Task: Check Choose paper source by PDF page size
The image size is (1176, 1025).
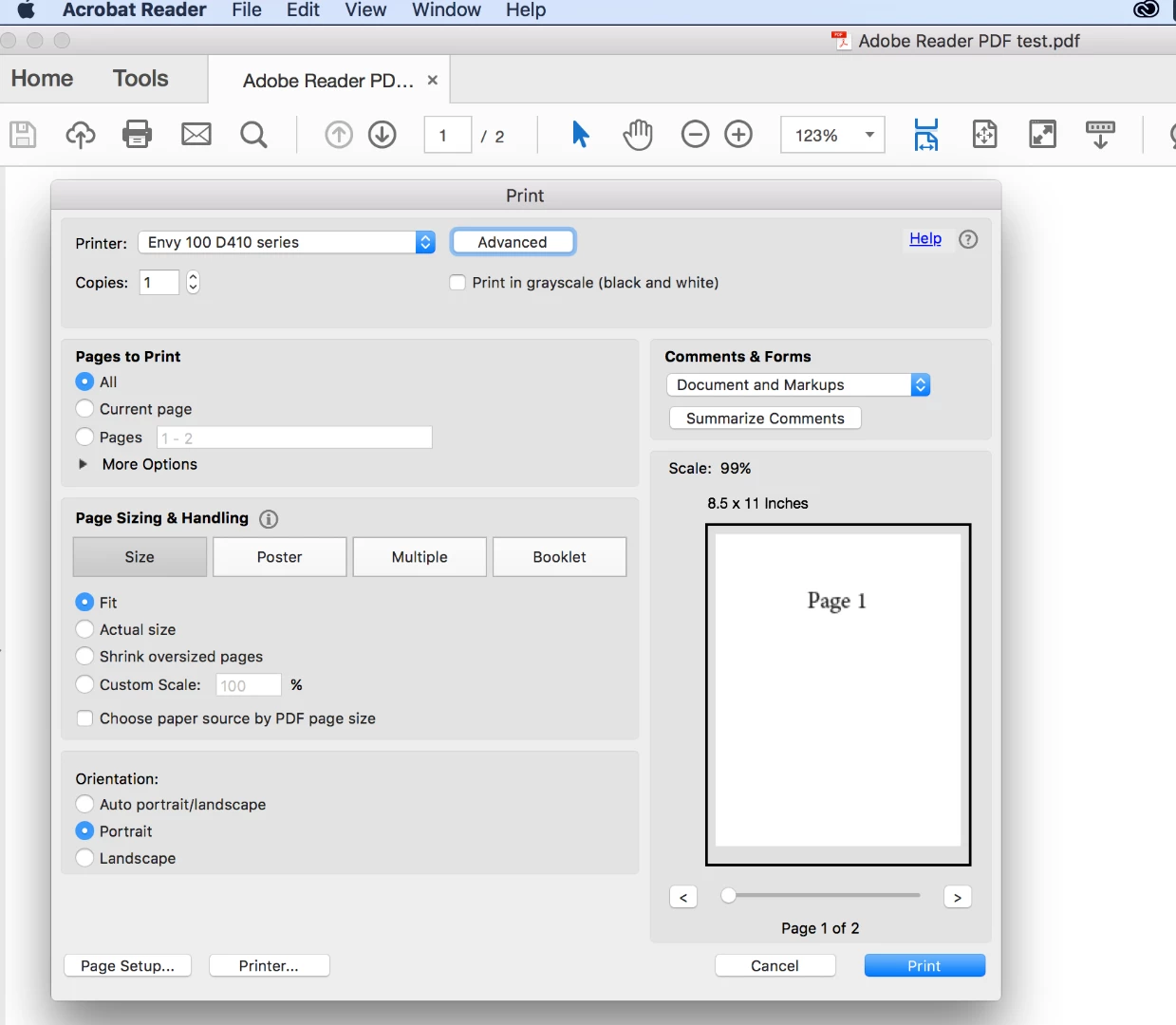Action: tap(84, 718)
